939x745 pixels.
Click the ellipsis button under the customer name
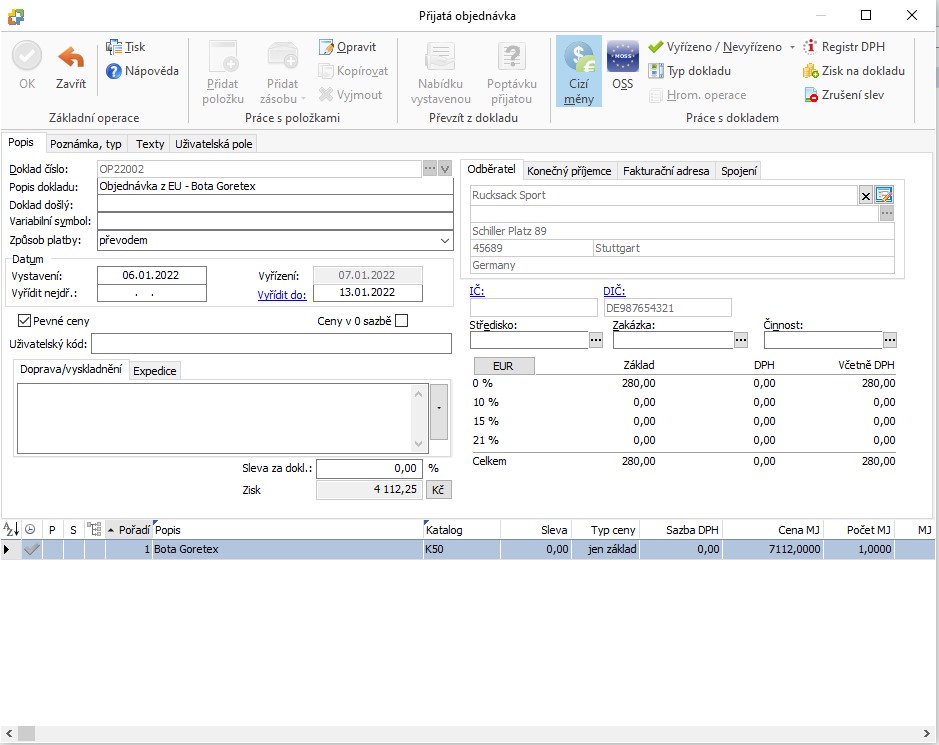point(887,213)
